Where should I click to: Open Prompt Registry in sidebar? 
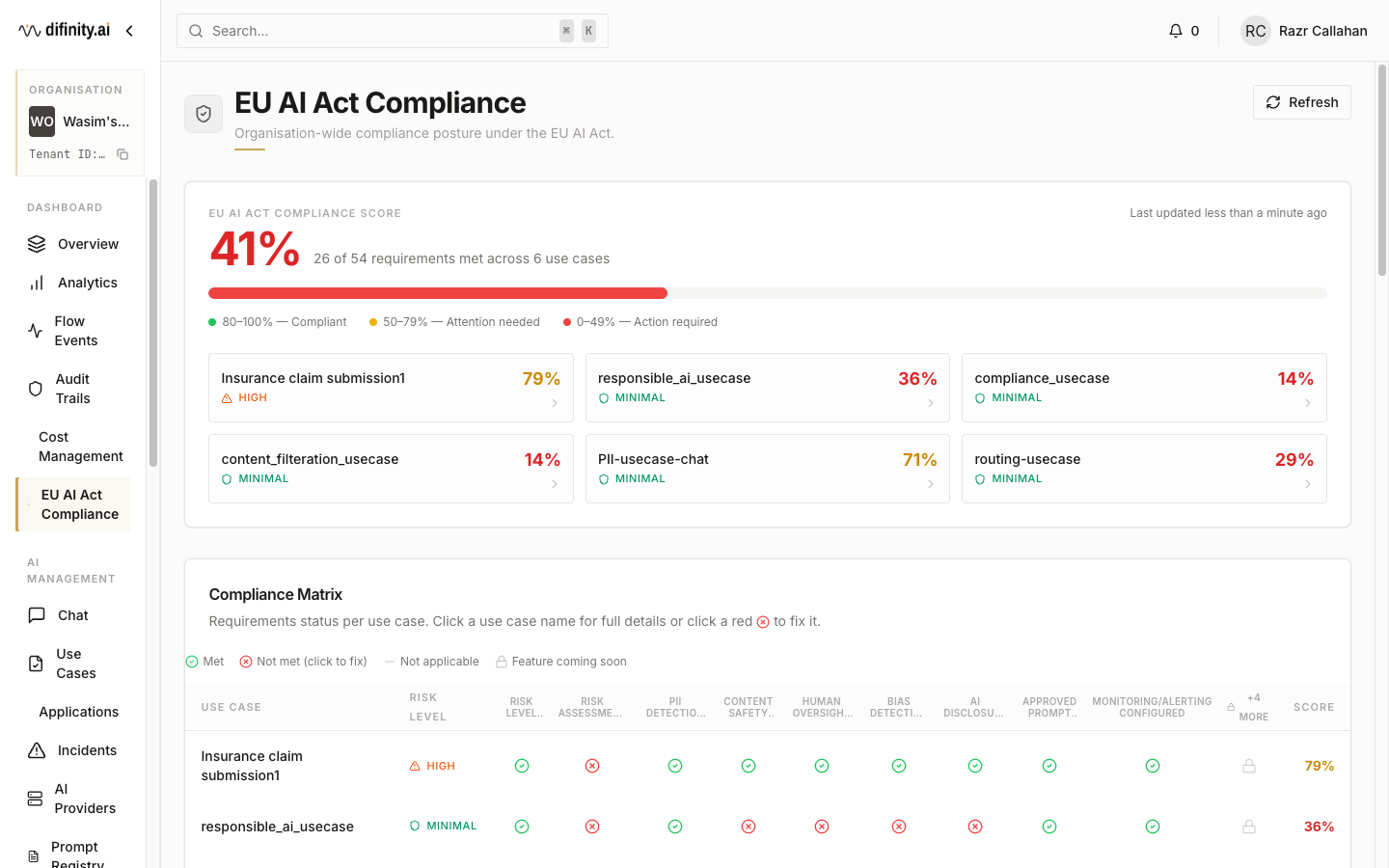73,853
